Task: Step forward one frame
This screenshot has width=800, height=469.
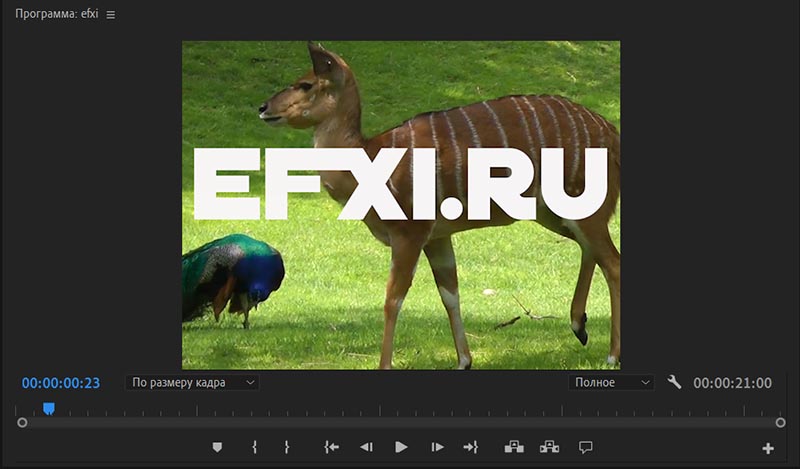Action: pos(437,447)
